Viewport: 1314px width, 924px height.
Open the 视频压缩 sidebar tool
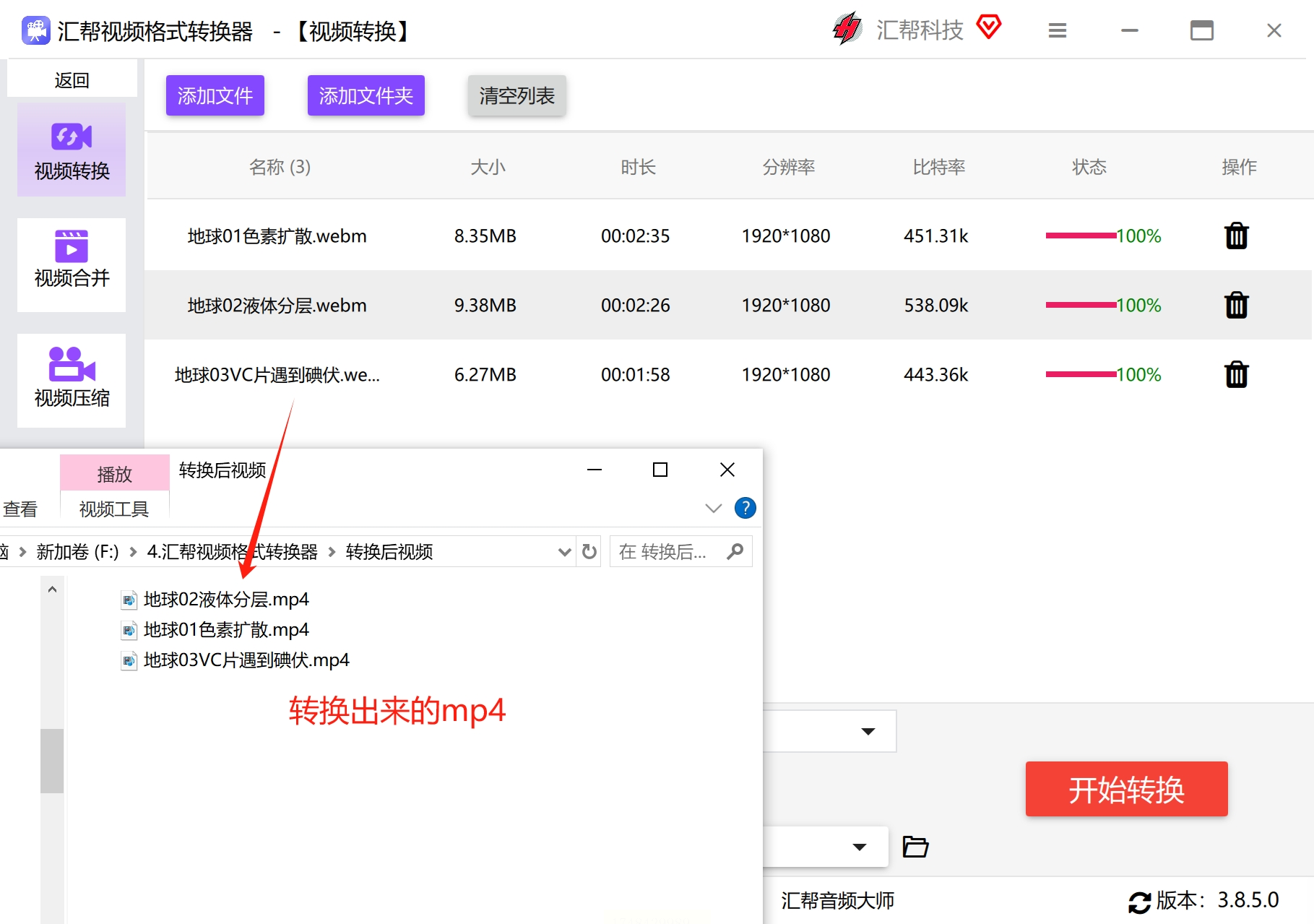click(72, 380)
